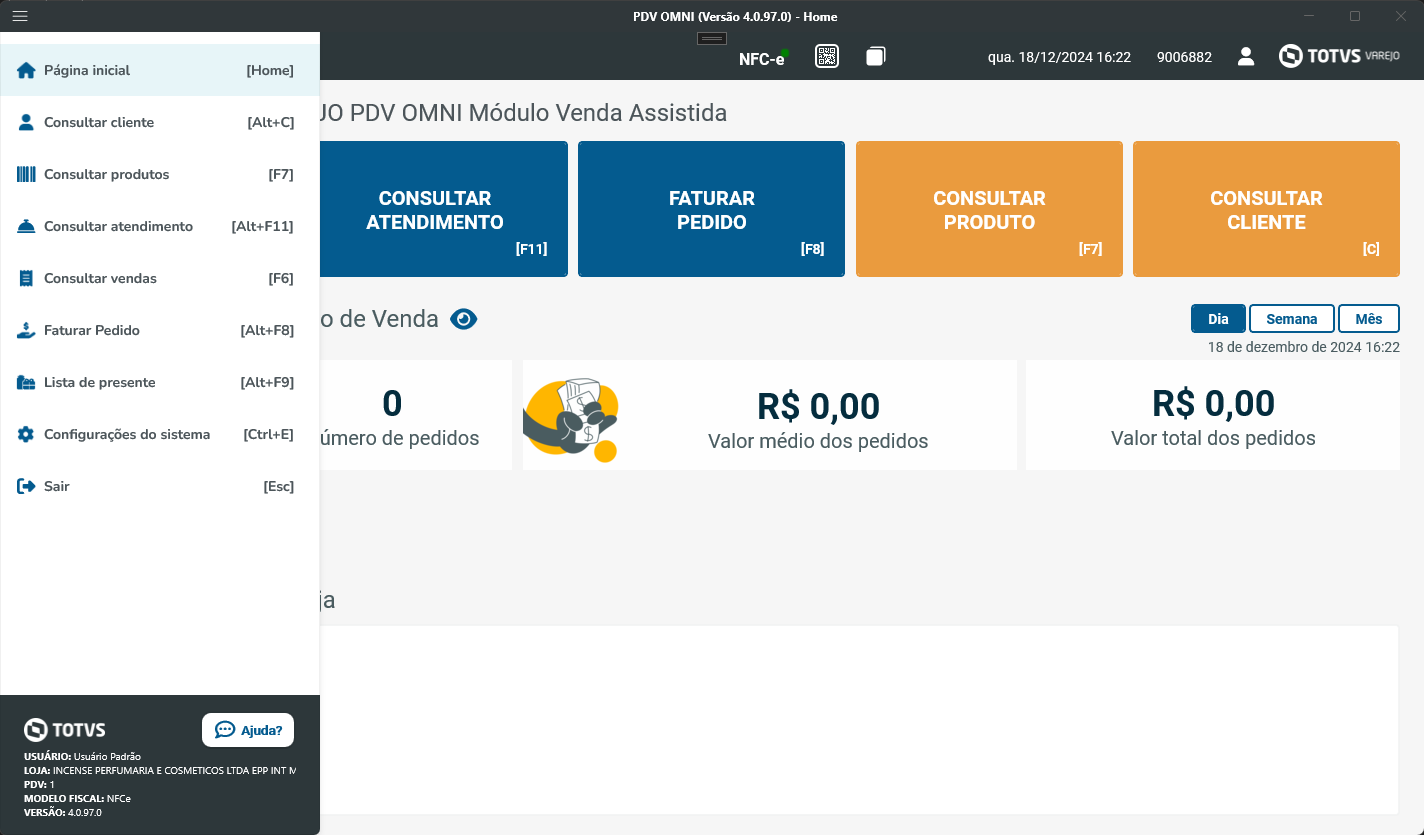Open the Ajuda? help button

247,729
